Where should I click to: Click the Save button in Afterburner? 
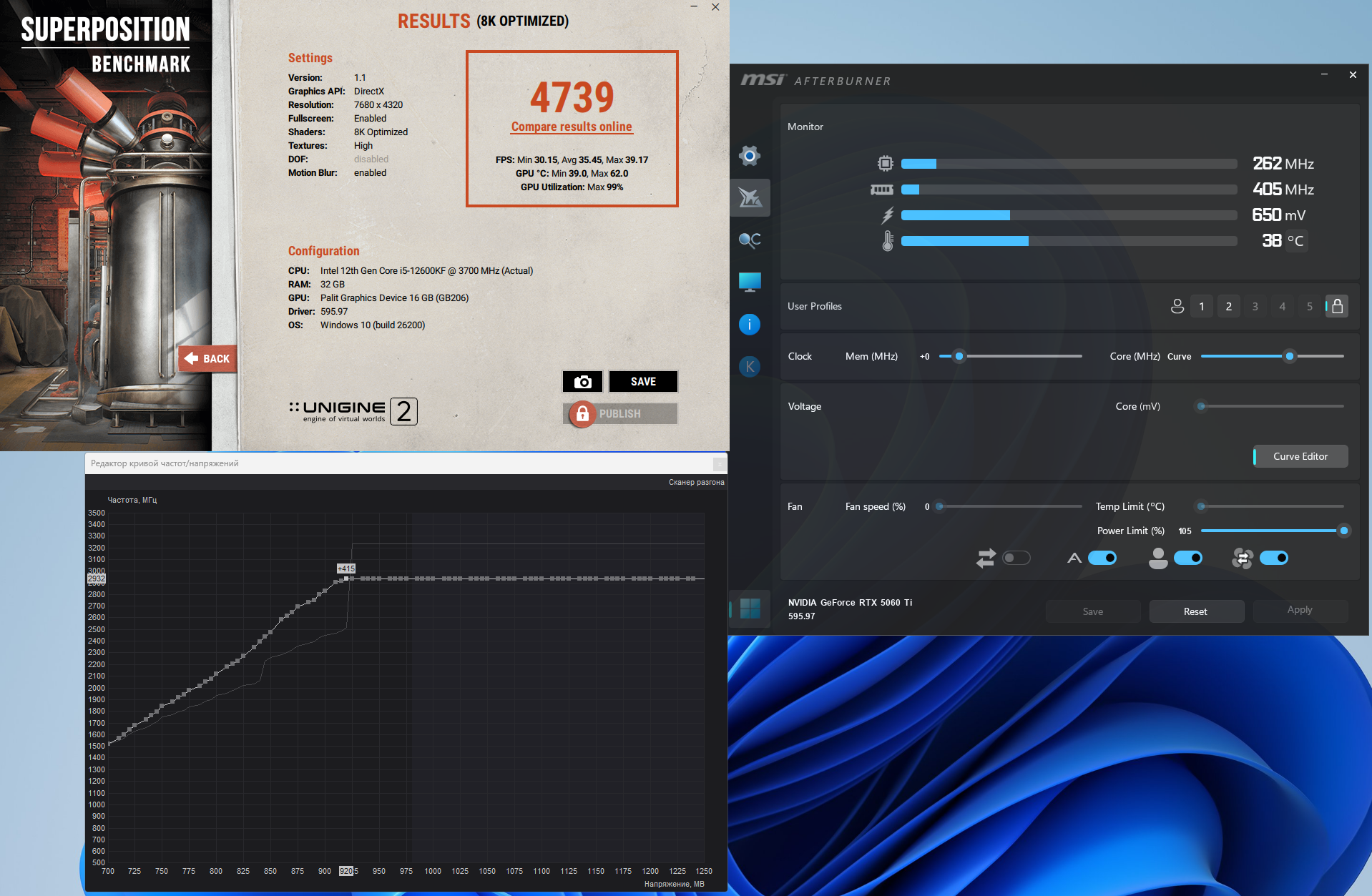coord(1093,611)
